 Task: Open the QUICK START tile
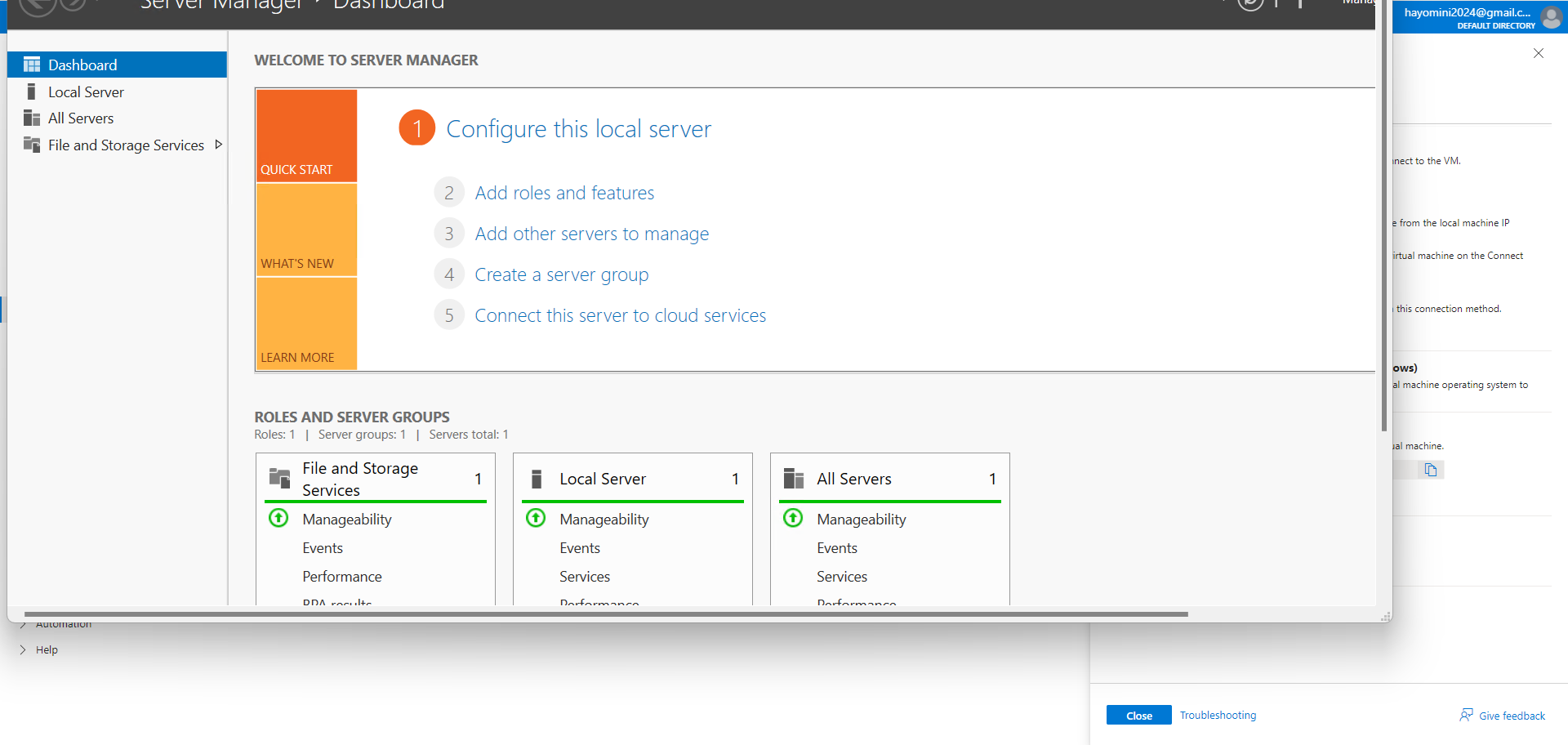[x=306, y=136]
